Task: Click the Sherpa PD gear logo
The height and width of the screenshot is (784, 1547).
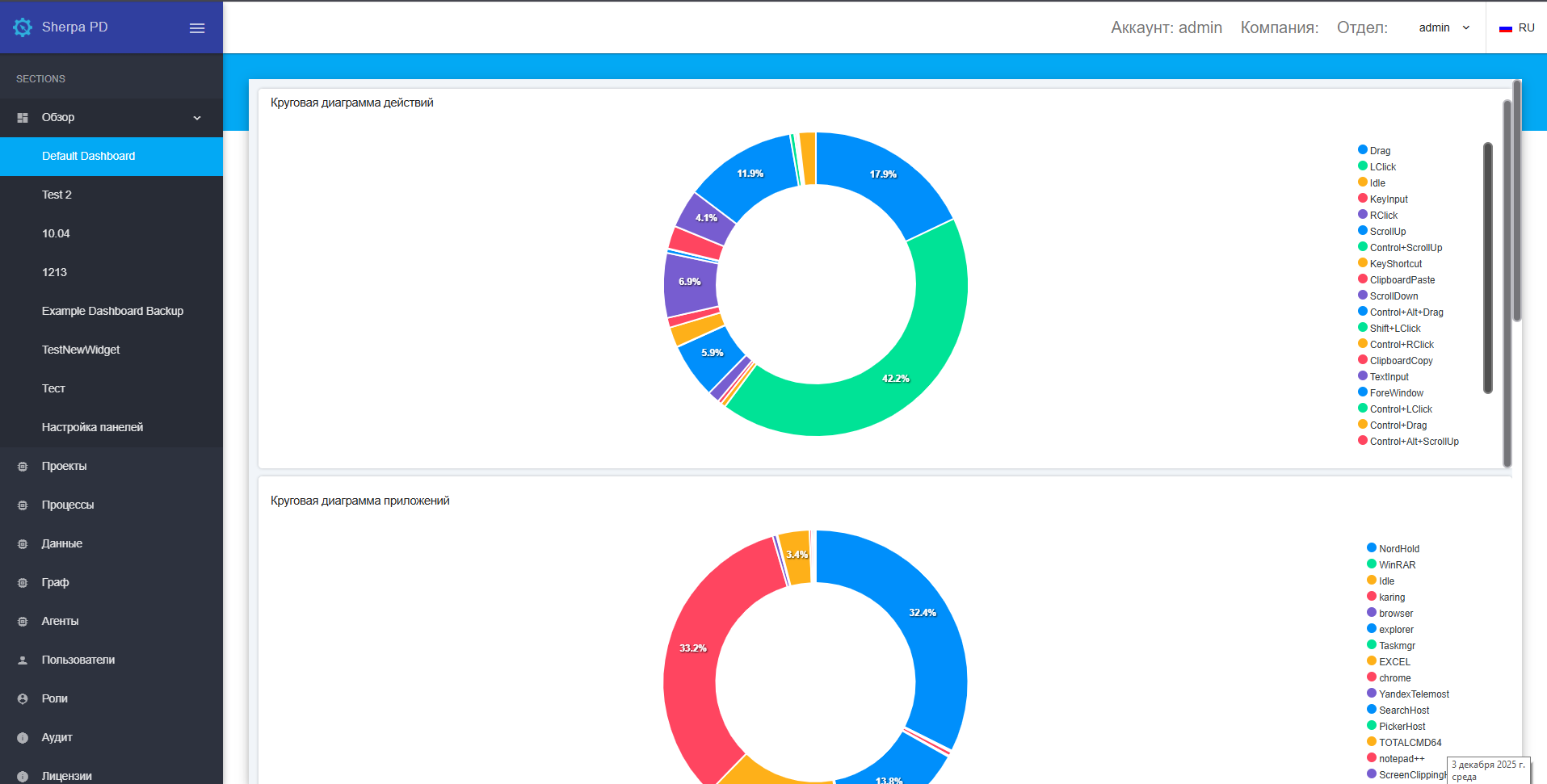Action: [x=23, y=27]
